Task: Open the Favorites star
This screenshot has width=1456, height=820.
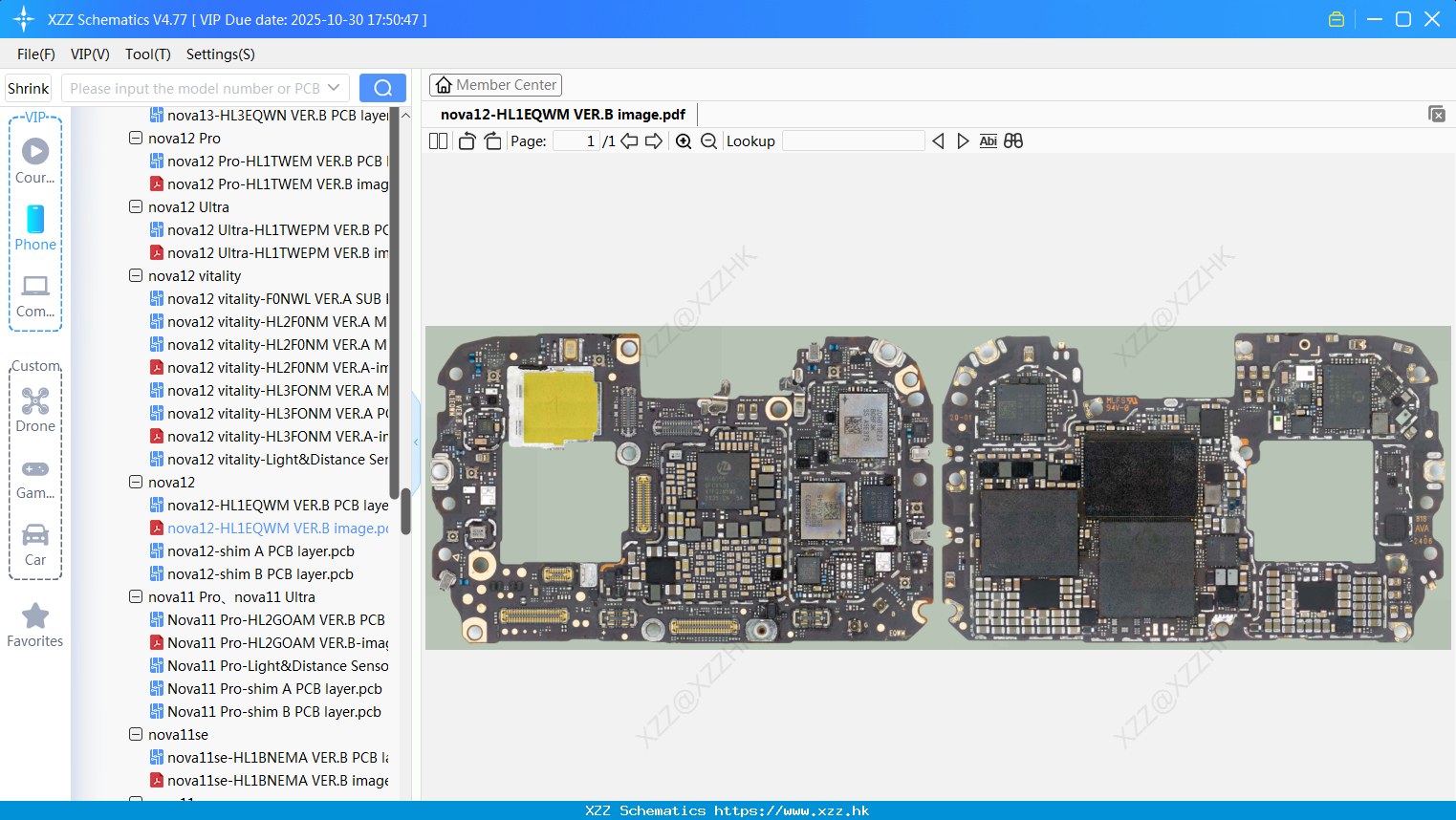Action: (x=35, y=625)
